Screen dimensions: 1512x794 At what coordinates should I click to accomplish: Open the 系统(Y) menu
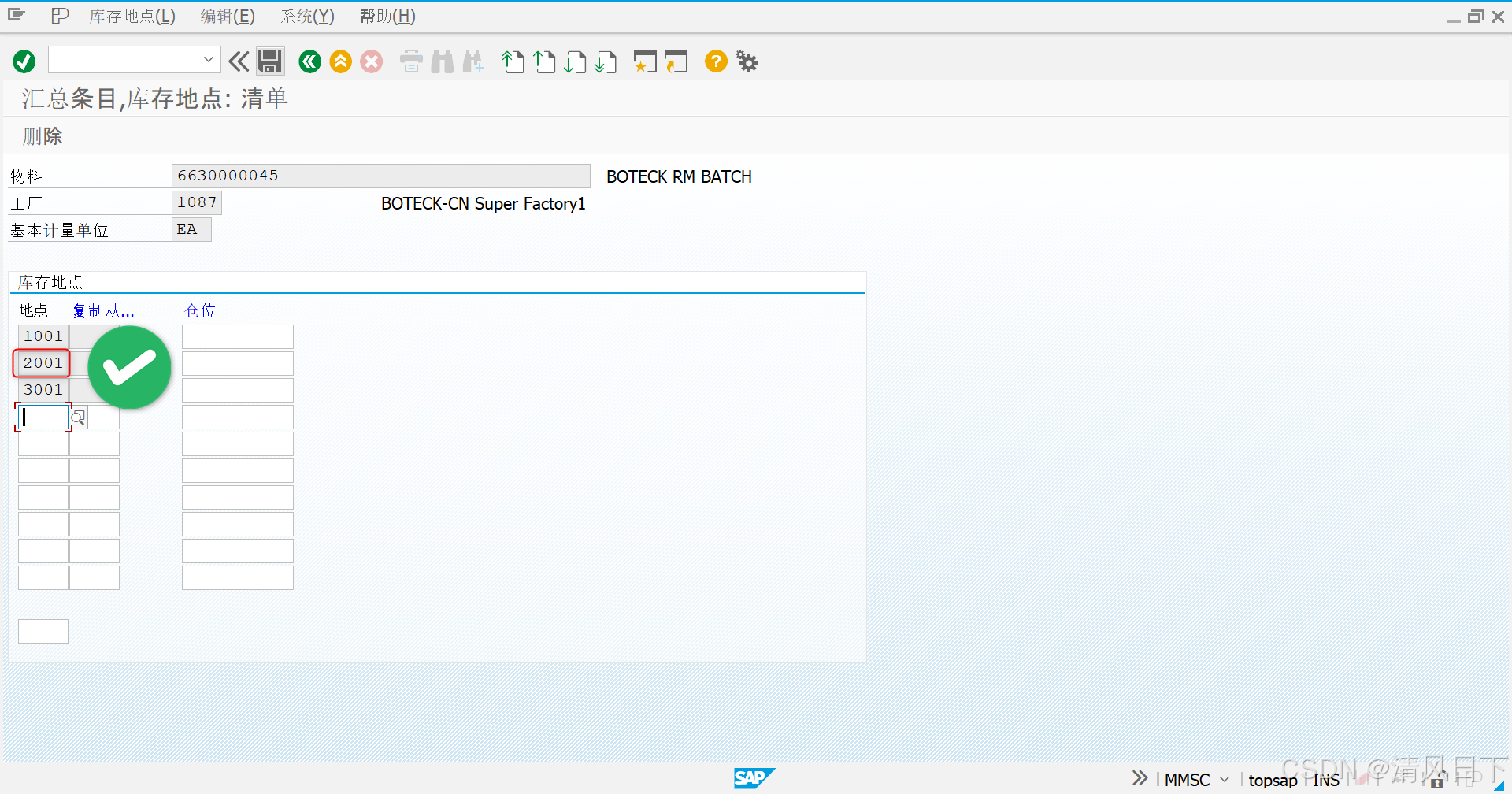click(x=306, y=16)
